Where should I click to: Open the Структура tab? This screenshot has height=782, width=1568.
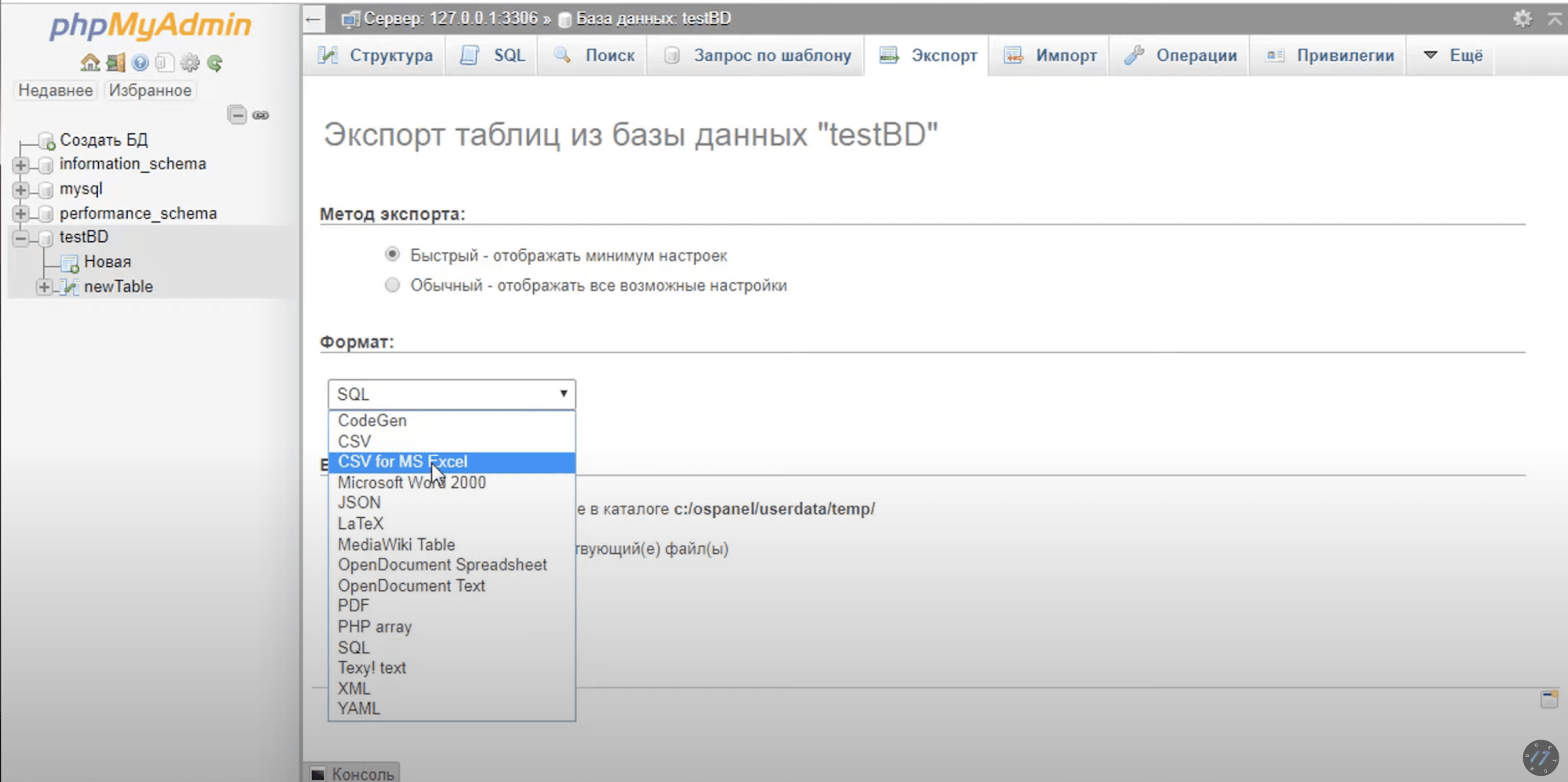pos(376,56)
